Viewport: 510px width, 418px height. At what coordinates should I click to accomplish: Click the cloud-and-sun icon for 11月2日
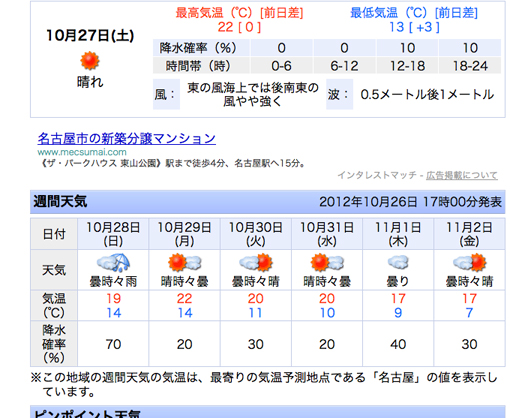470,262
